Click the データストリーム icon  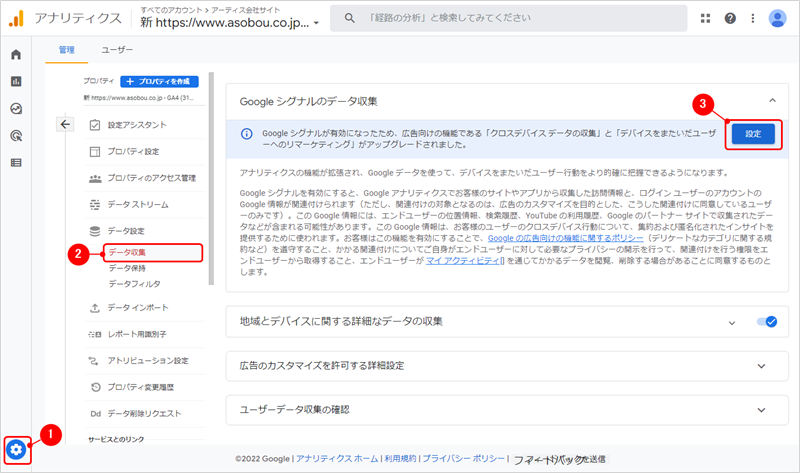(x=95, y=205)
